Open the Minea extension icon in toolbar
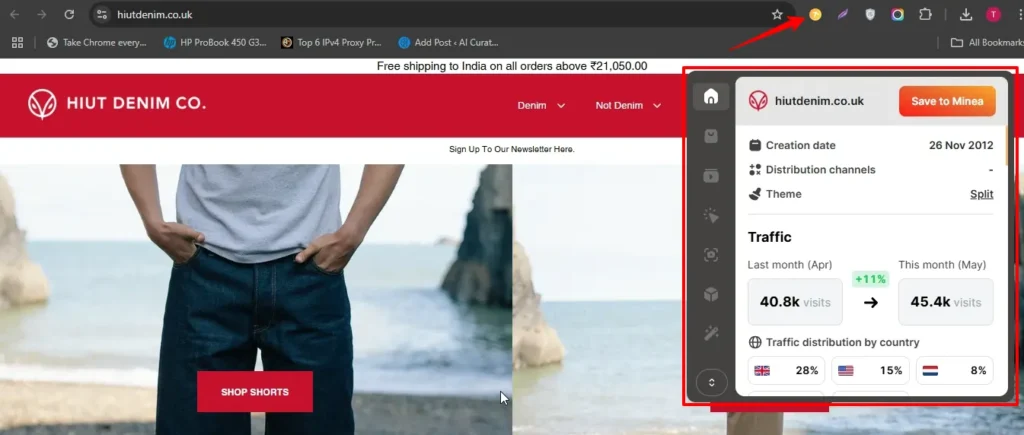 tap(815, 14)
